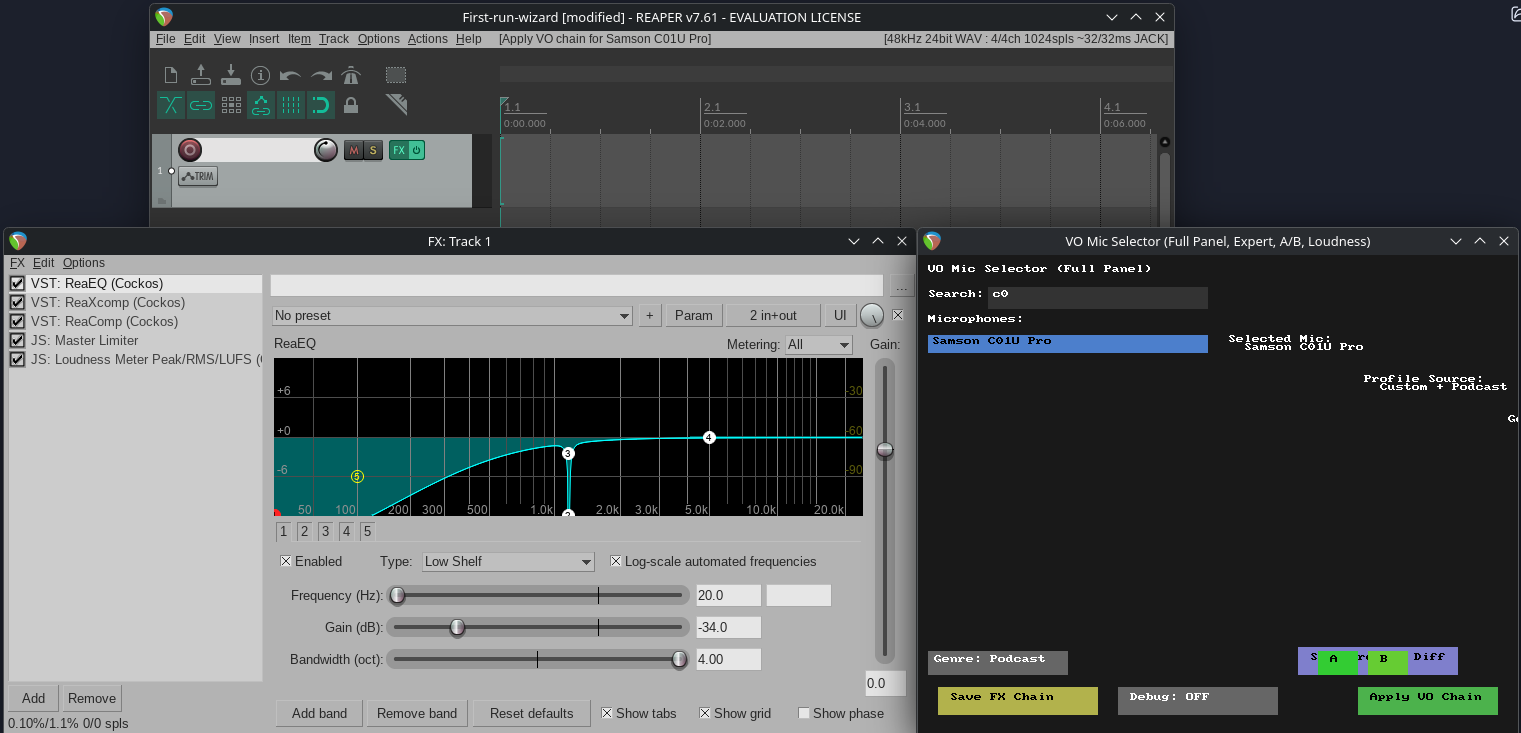Viewport: 1521px width, 733px height.
Task: Open the No preset dropdown
Action: [452, 316]
